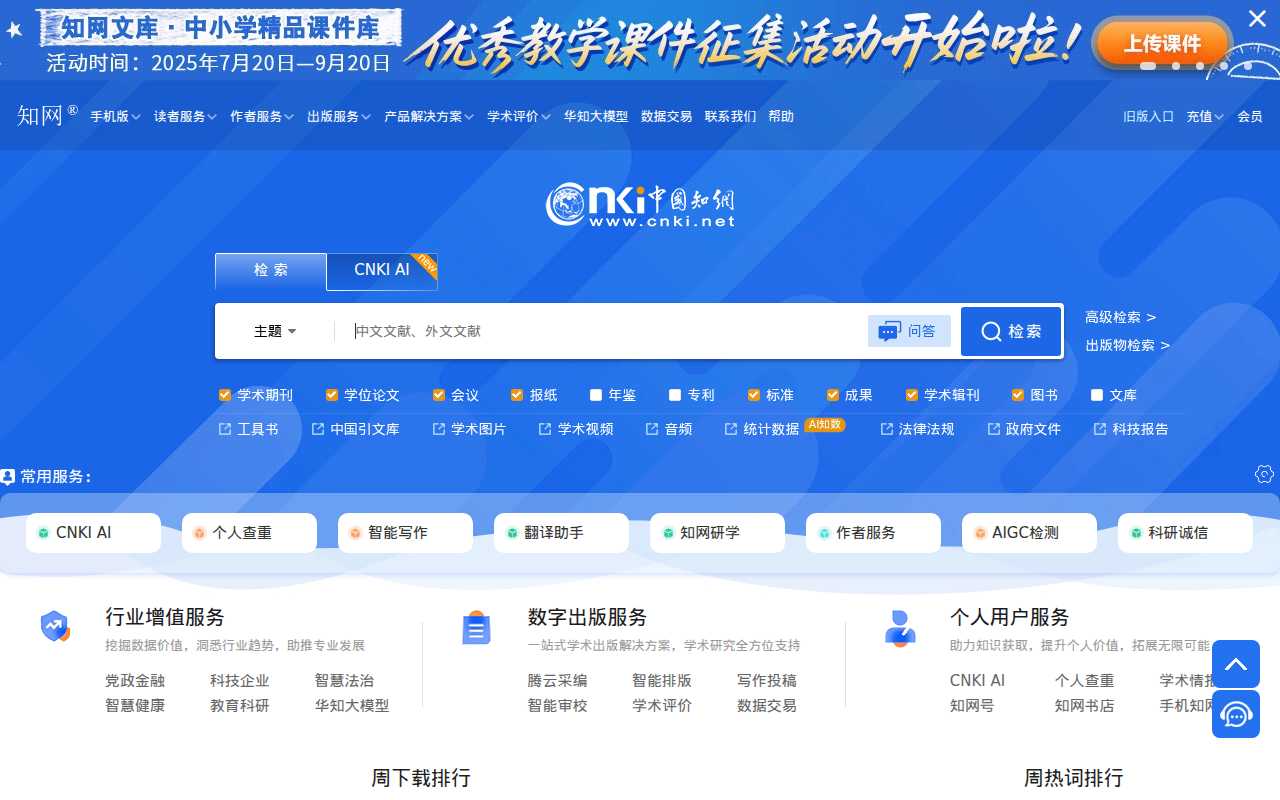Open the 华知大模型 menu item
This screenshot has height=800, width=1280.
[x=596, y=116]
